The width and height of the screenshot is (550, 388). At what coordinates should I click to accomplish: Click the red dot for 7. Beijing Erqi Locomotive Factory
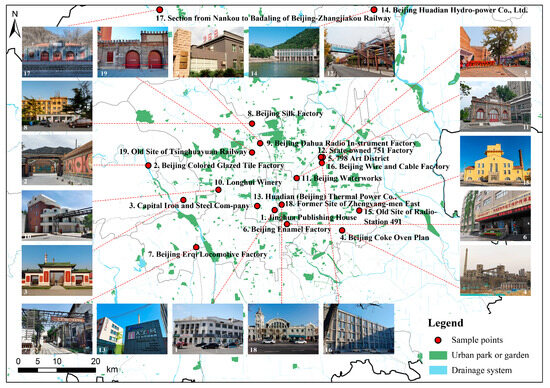tap(196, 247)
